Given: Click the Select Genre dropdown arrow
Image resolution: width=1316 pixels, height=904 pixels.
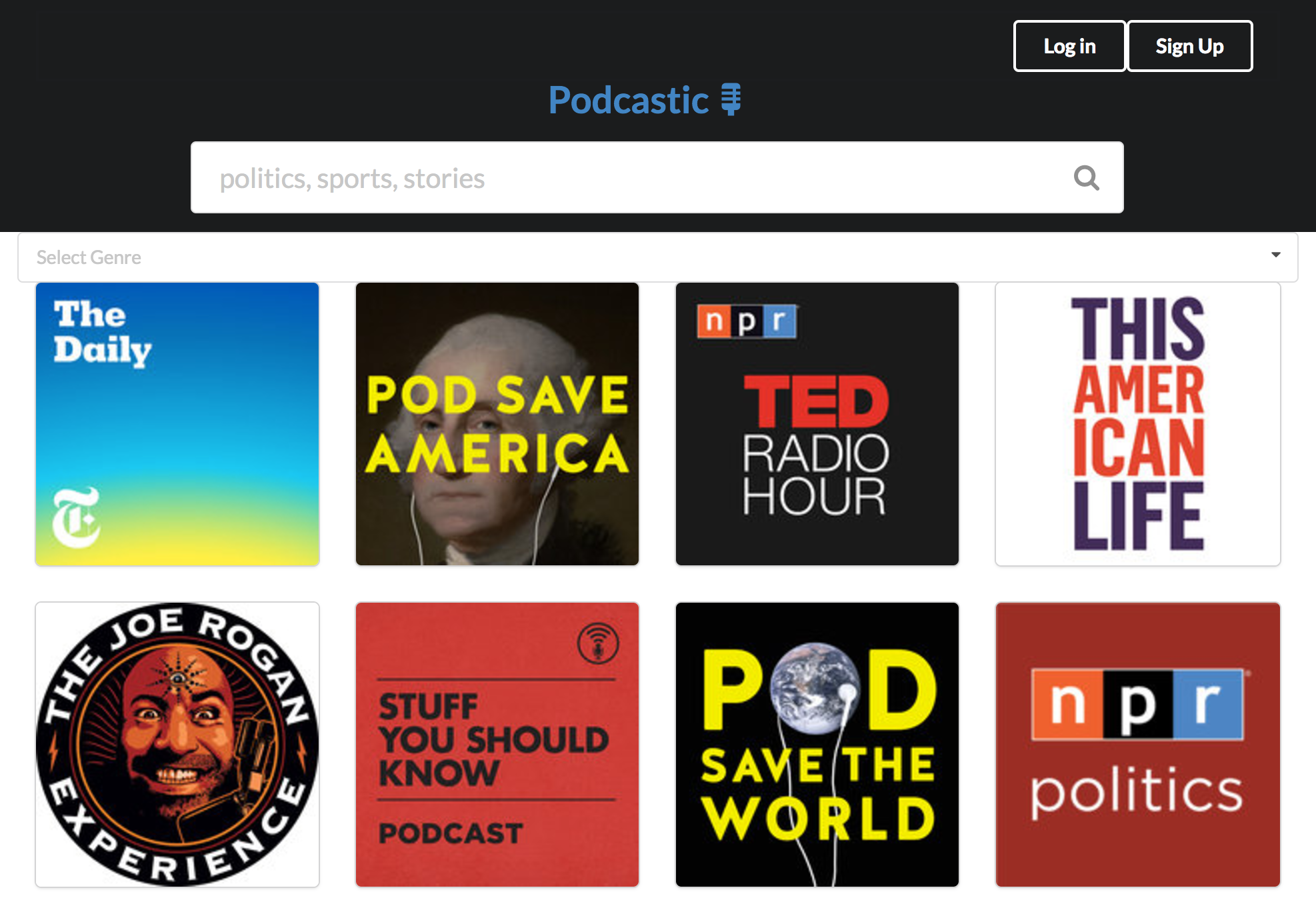Looking at the screenshot, I should (1275, 255).
